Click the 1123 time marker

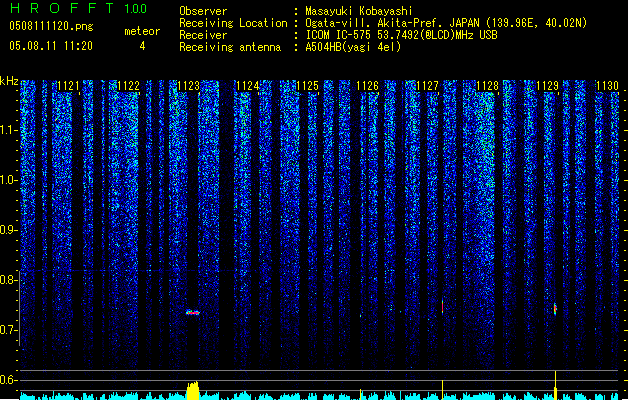pos(188,86)
